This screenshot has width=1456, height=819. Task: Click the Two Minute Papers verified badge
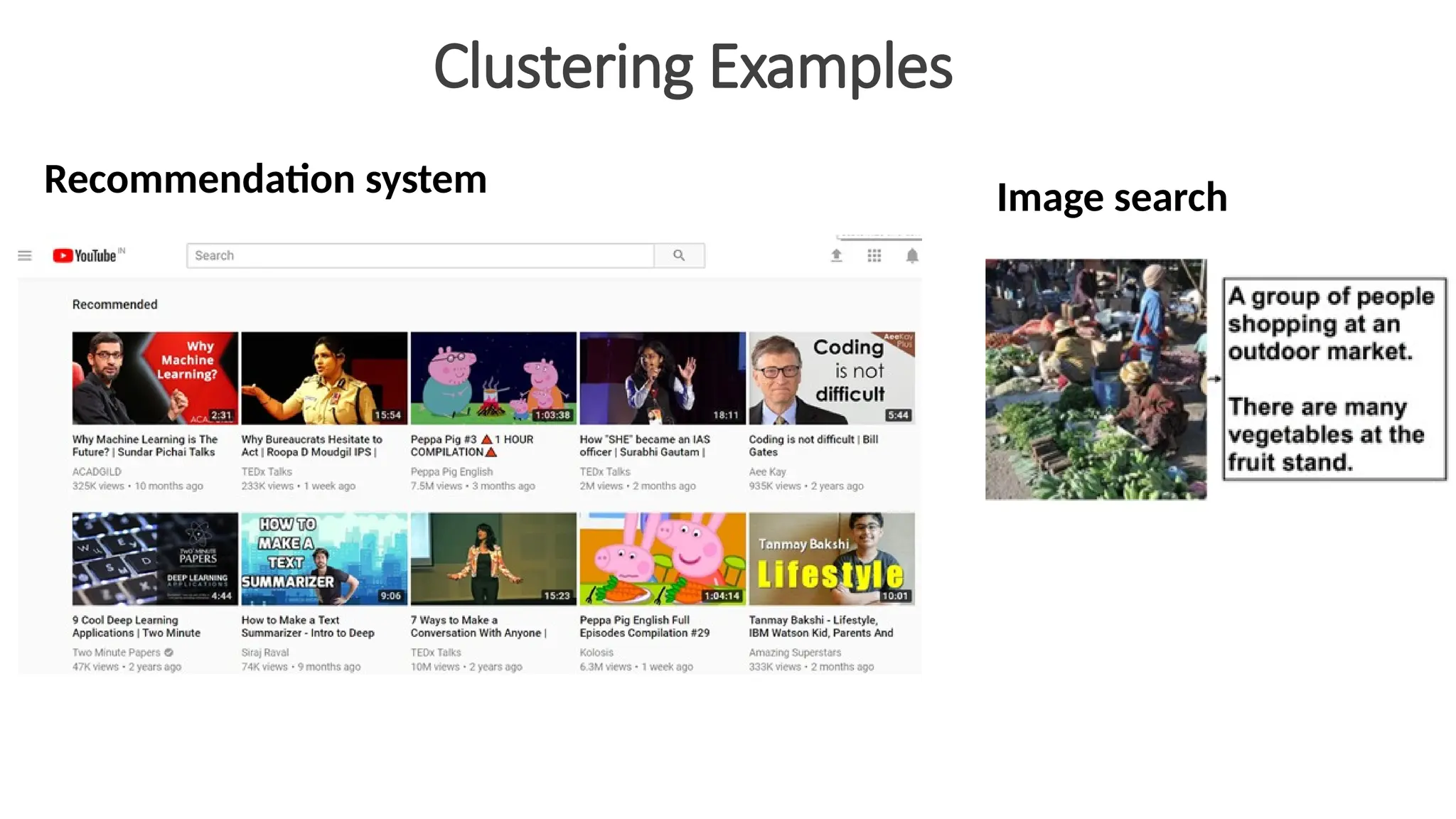tap(169, 652)
